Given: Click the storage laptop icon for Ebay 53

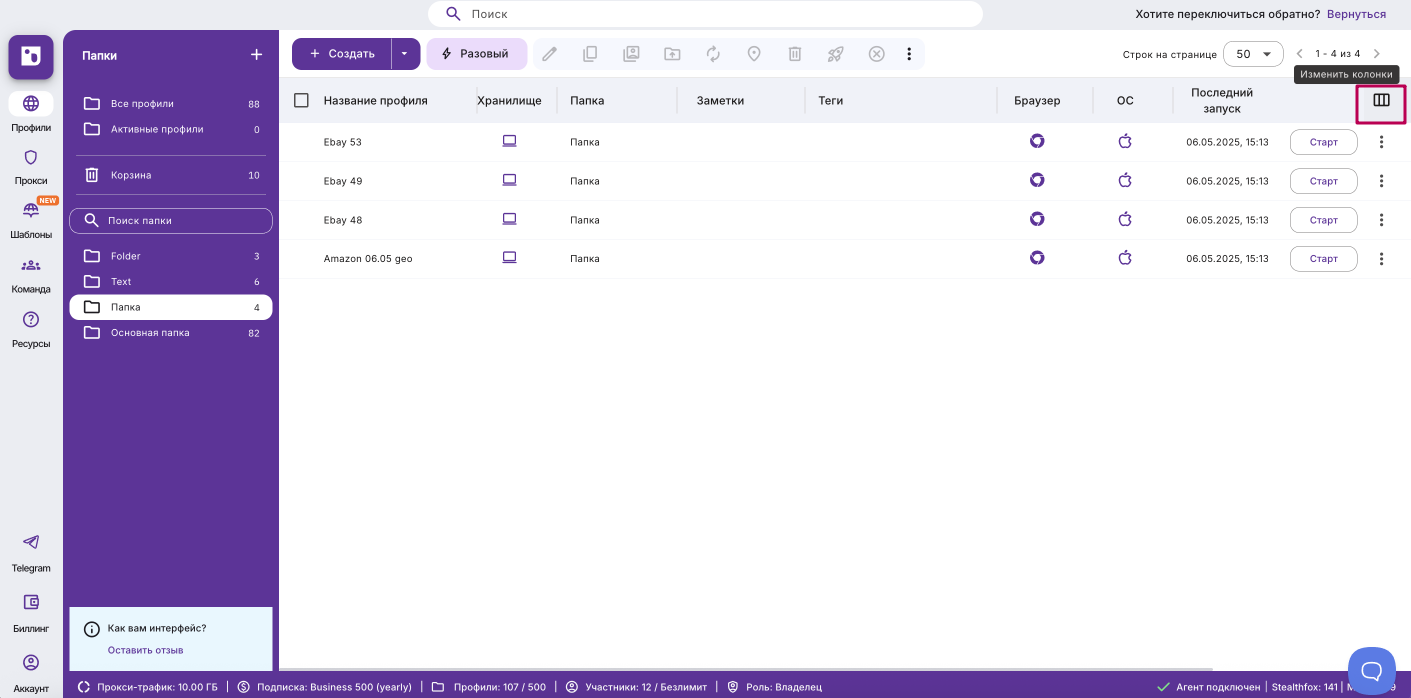Looking at the screenshot, I should point(509,141).
